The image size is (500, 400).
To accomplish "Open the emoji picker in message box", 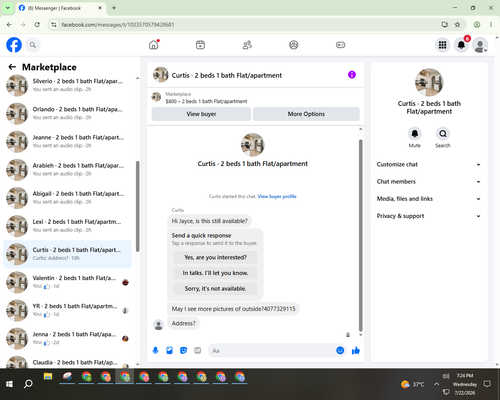I will [x=340, y=350].
